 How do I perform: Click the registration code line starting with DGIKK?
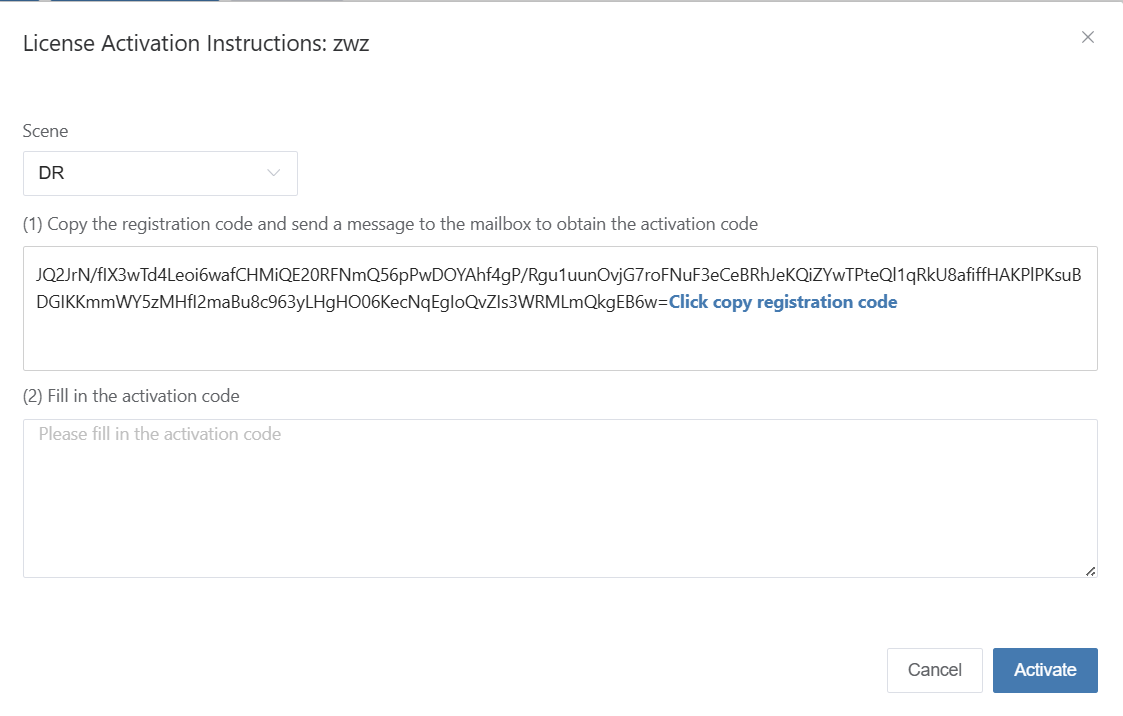352,302
